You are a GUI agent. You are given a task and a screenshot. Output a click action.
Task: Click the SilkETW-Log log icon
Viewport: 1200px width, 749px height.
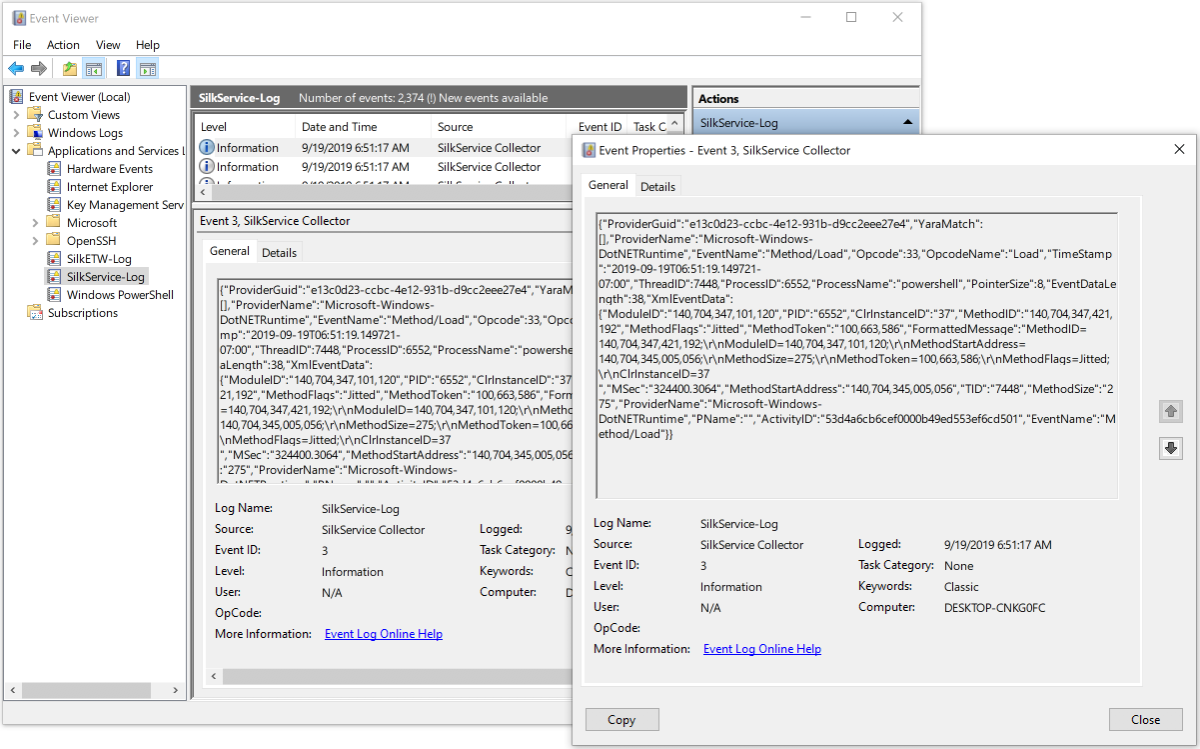coord(55,259)
